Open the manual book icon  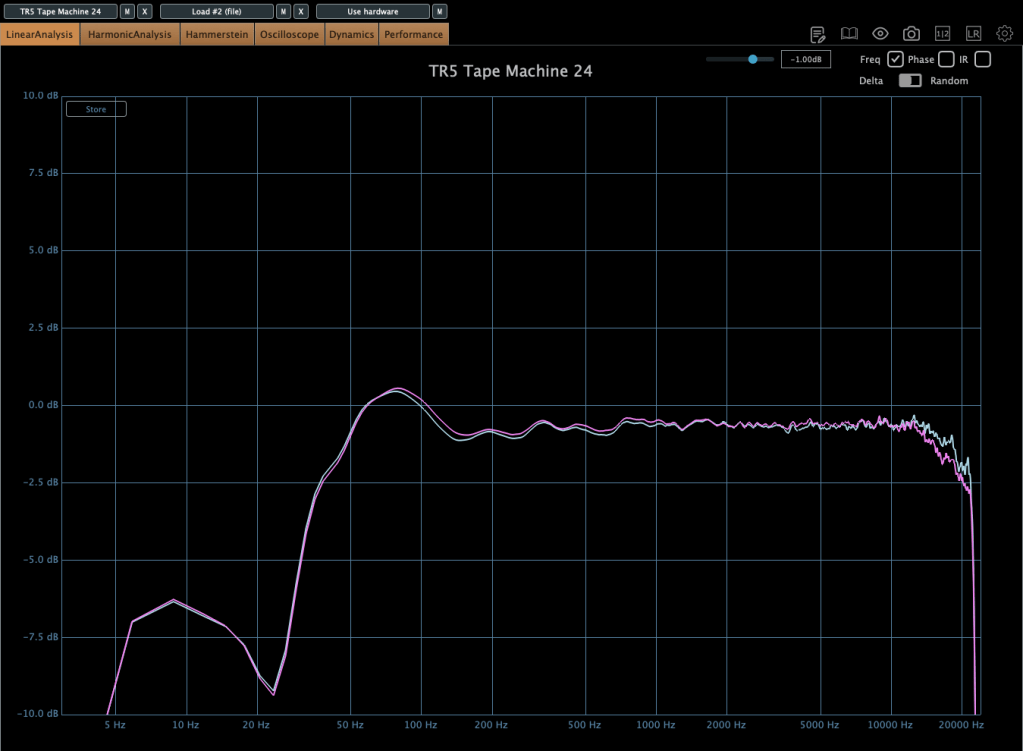tap(849, 34)
